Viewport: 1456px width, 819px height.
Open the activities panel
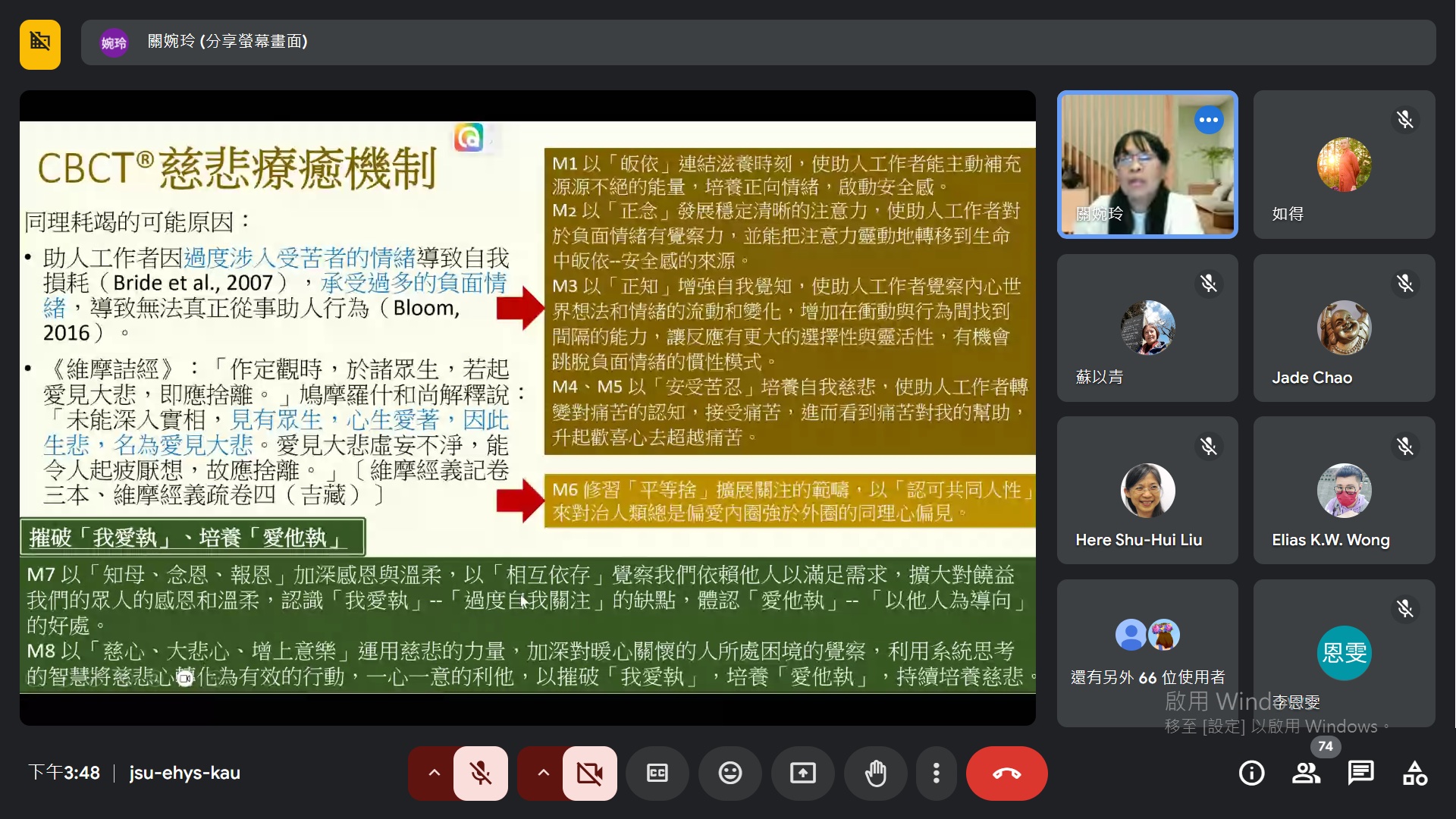pos(1415,773)
